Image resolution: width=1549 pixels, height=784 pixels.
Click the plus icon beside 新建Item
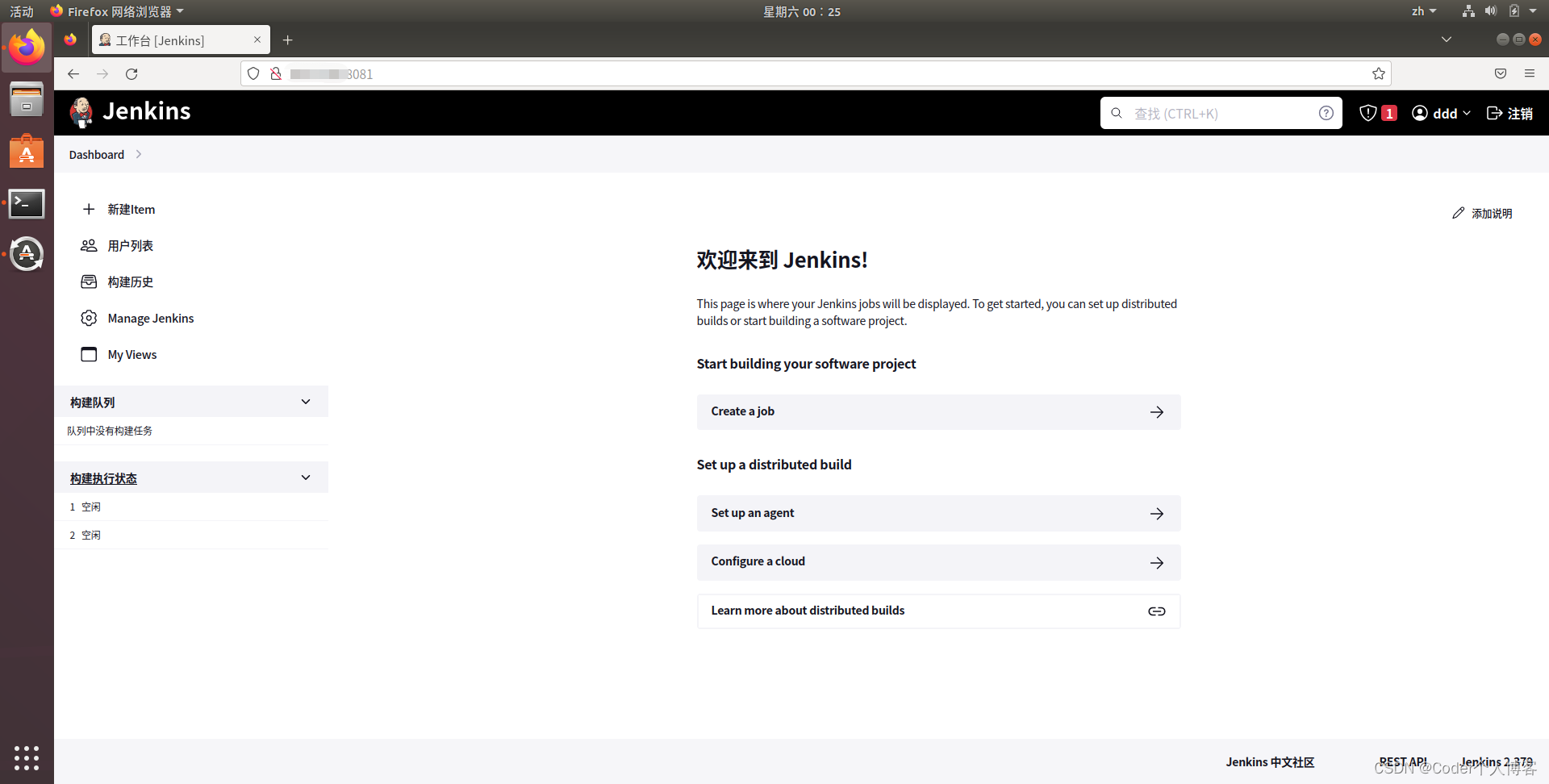coord(89,209)
